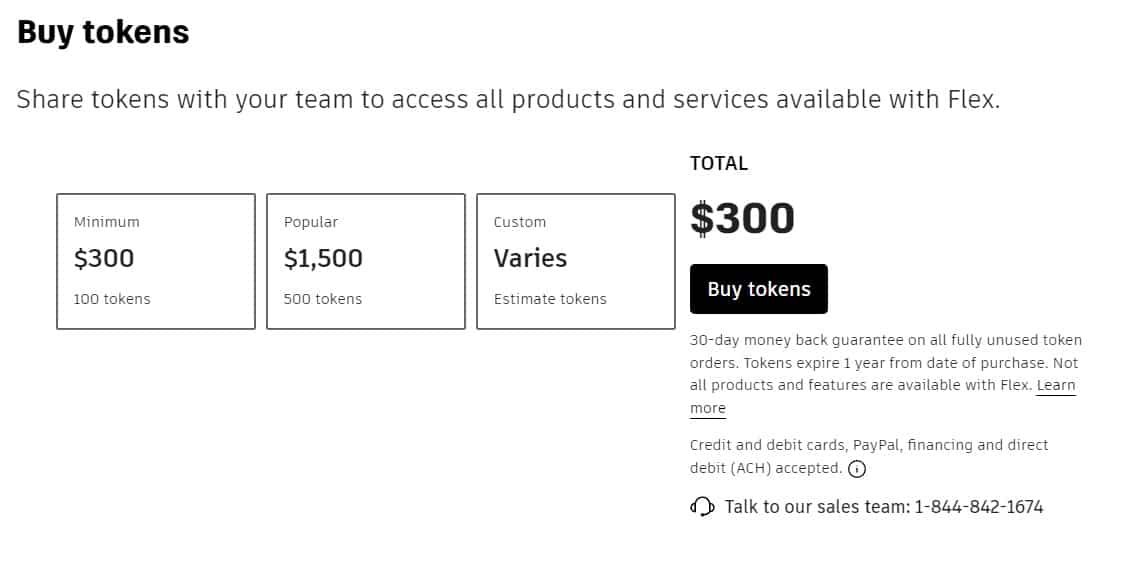1123x572 pixels.
Task: Select the Minimum $300 token option
Action: pos(156,261)
